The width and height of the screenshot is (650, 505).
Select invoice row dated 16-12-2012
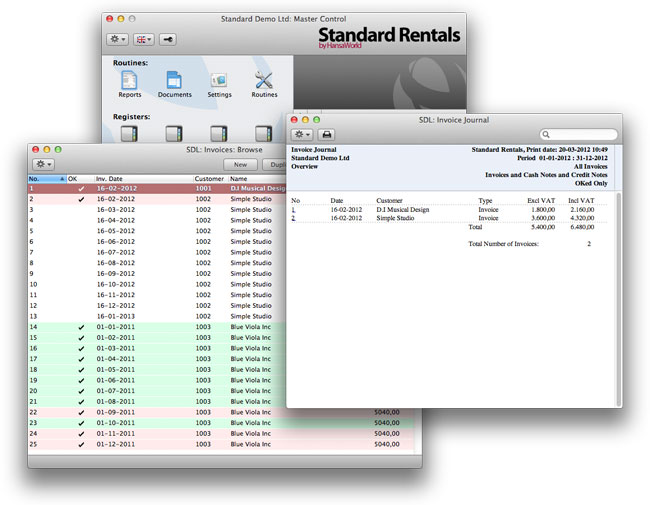coord(157,306)
